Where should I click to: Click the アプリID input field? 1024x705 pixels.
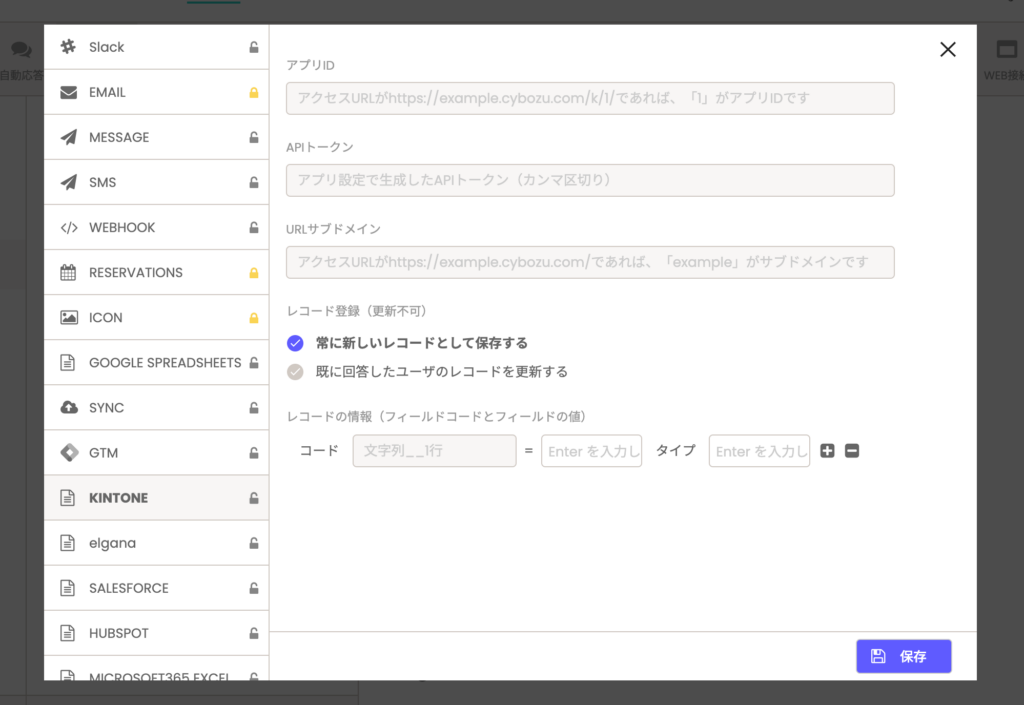coord(590,98)
